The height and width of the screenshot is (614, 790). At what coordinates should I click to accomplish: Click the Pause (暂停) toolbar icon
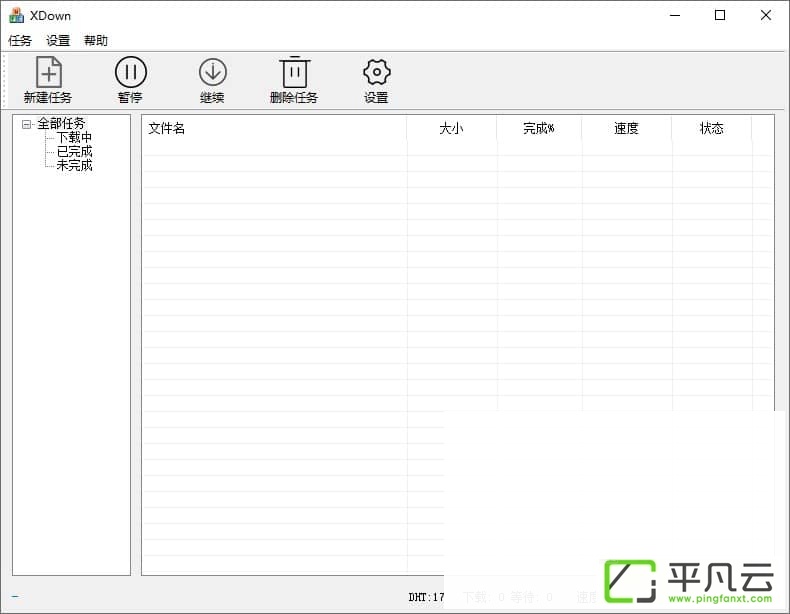click(x=130, y=72)
